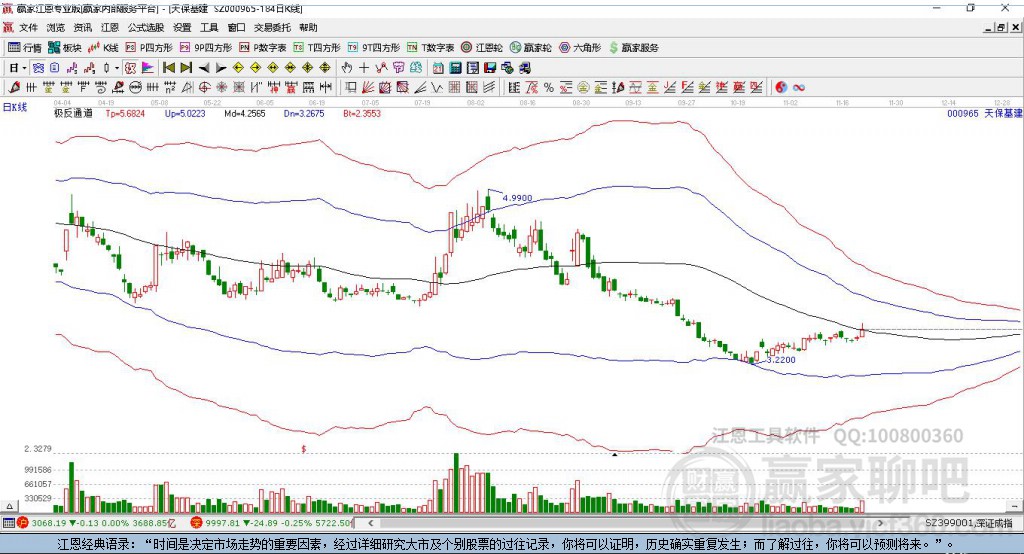Open the 公式选股 menu
Image resolution: width=1024 pixels, height=554 pixels.
[x=146, y=27]
